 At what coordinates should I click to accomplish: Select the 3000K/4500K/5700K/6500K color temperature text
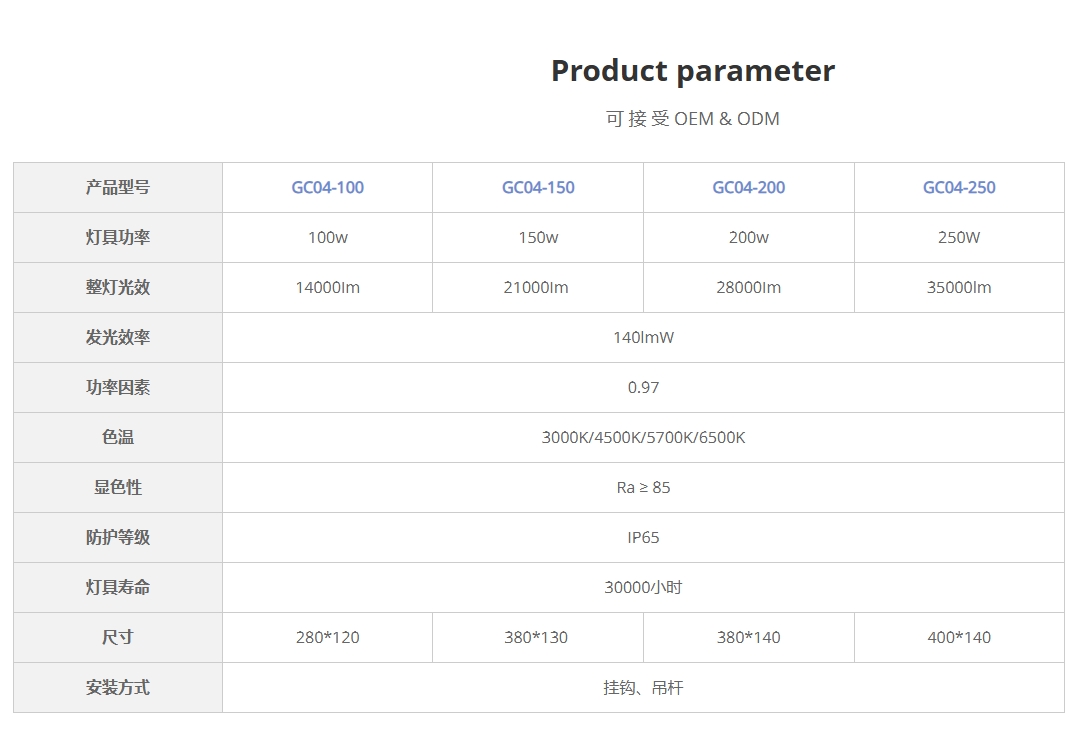point(643,437)
